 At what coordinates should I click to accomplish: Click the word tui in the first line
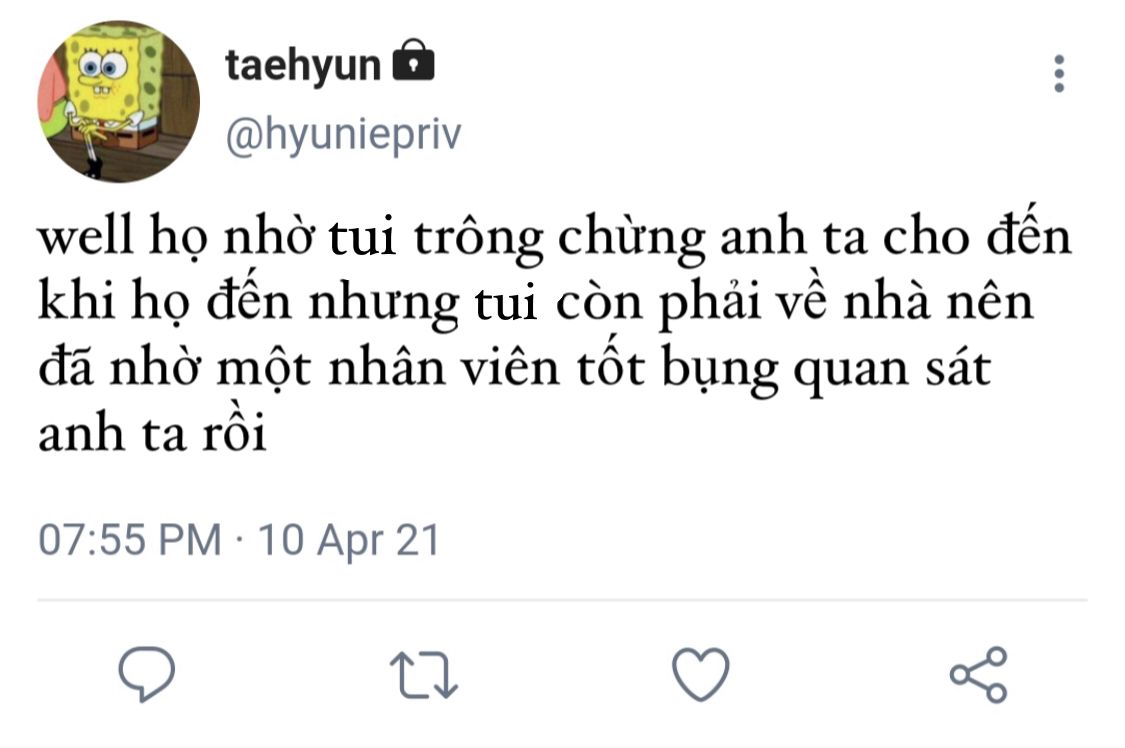[363, 238]
